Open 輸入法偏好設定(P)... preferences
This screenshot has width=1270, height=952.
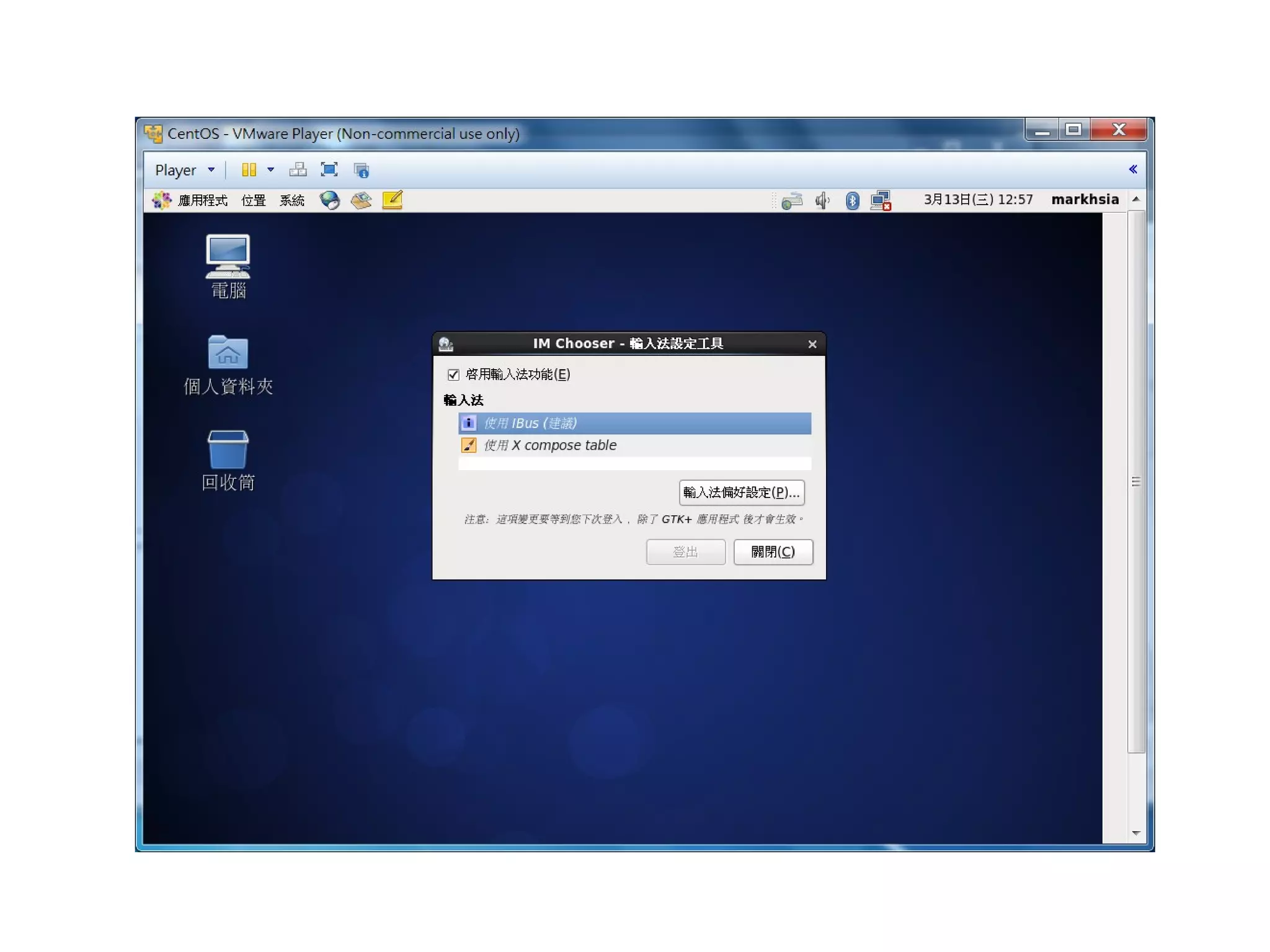[742, 492]
